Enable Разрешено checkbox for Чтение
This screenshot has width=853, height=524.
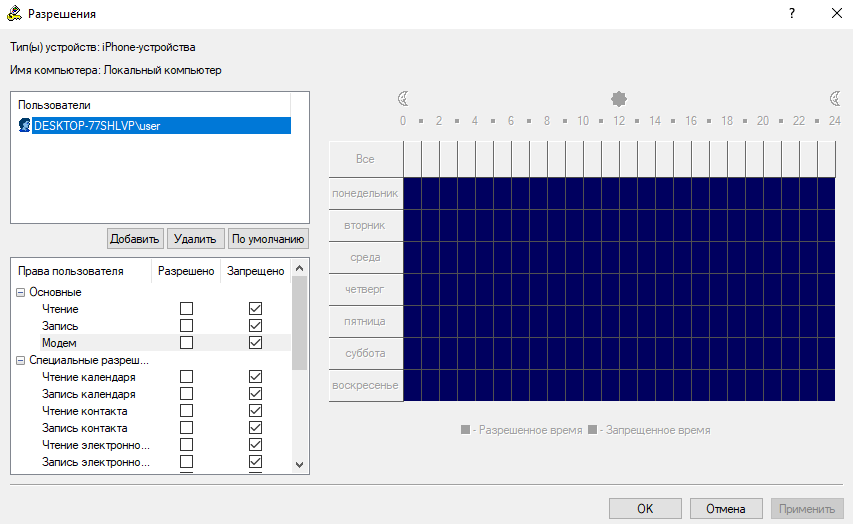tap(186, 309)
